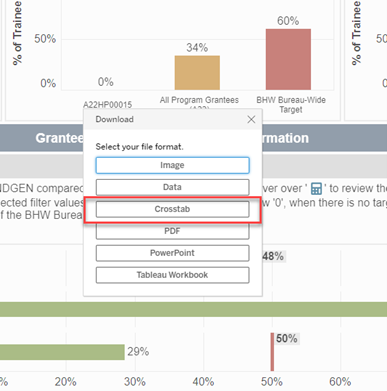Click the 0% label above A22HP00015
This screenshot has width=387, height=391.
(106, 82)
